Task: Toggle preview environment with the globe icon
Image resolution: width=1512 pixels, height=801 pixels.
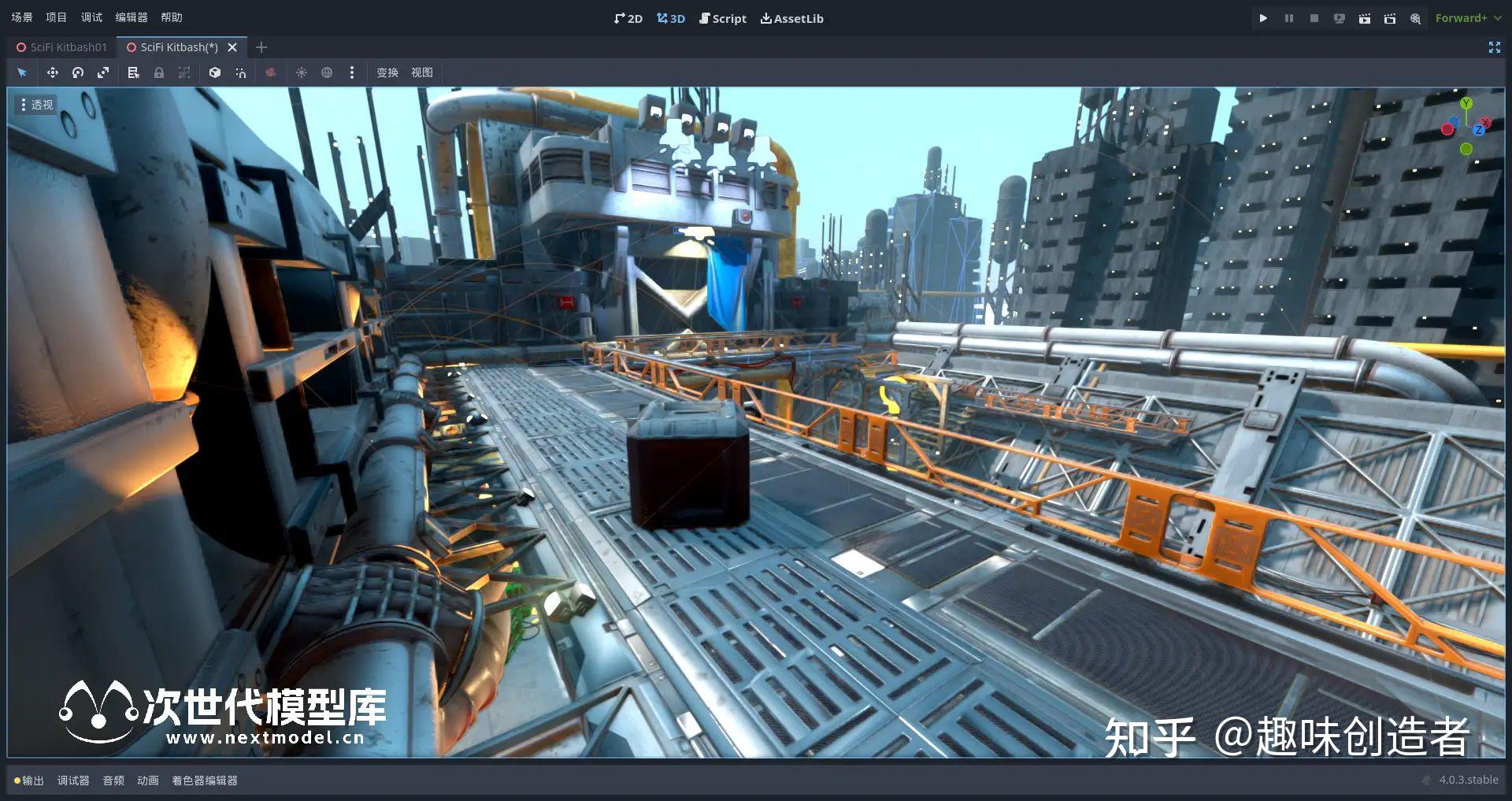Action: click(x=327, y=72)
